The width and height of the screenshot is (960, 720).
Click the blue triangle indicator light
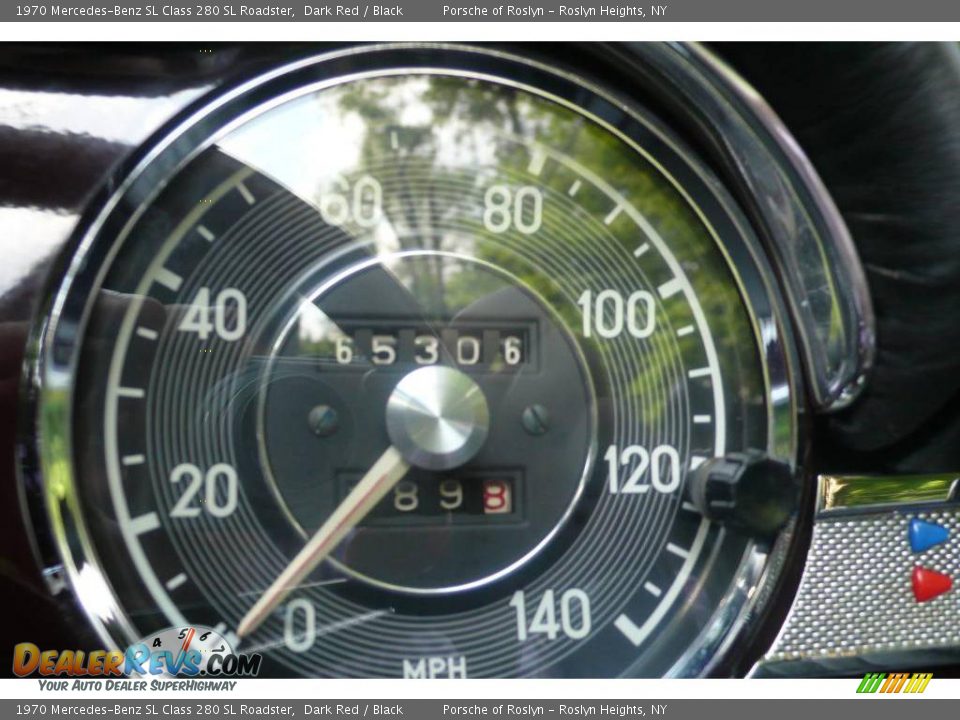point(929,535)
